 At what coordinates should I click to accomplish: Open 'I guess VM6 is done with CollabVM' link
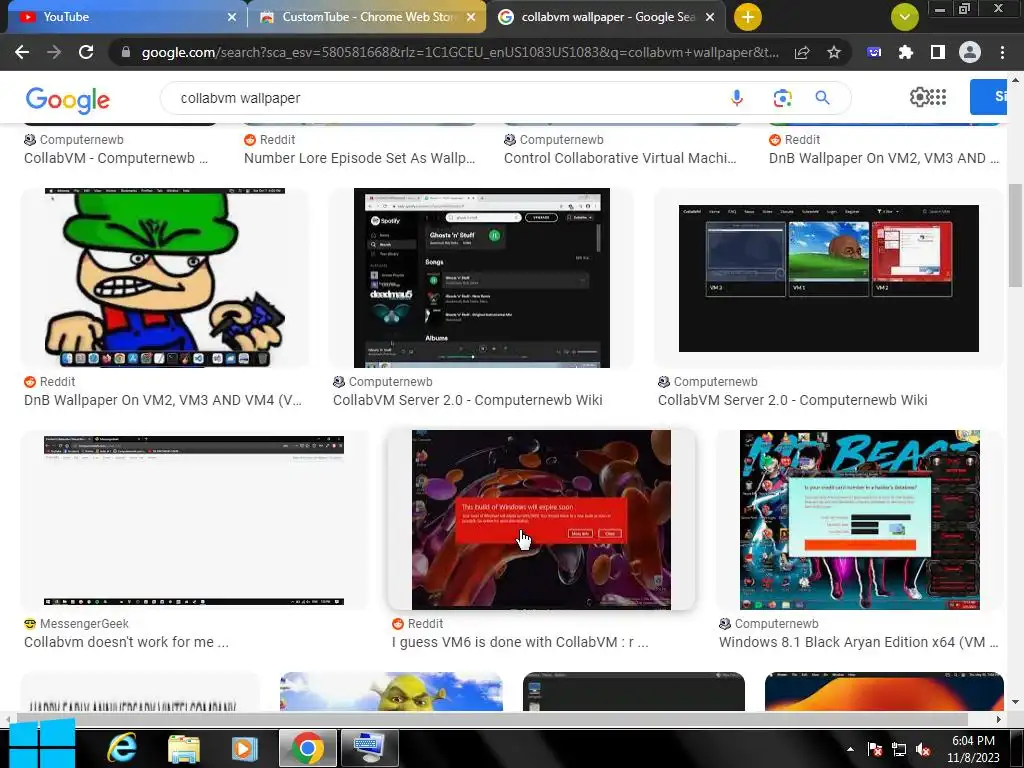coord(520,642)
